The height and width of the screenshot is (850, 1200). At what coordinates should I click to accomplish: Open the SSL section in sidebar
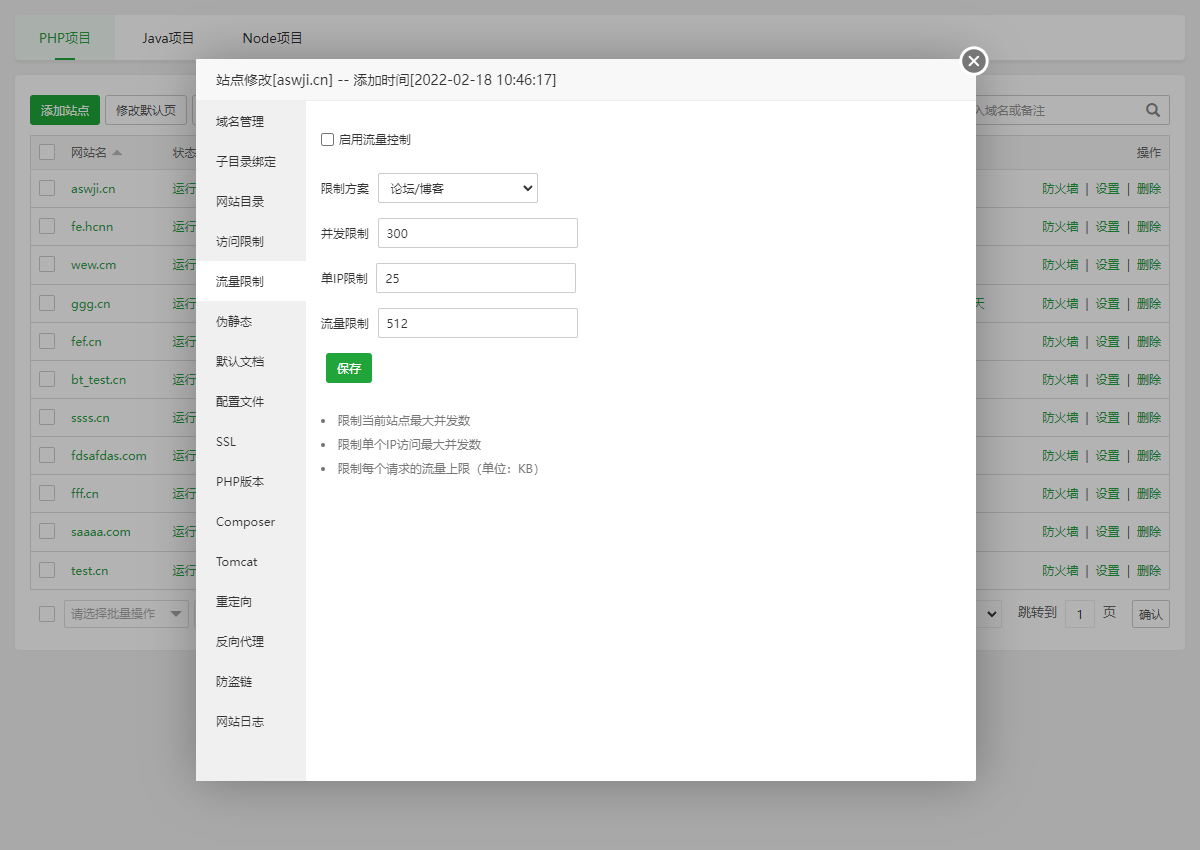[225, 441]
